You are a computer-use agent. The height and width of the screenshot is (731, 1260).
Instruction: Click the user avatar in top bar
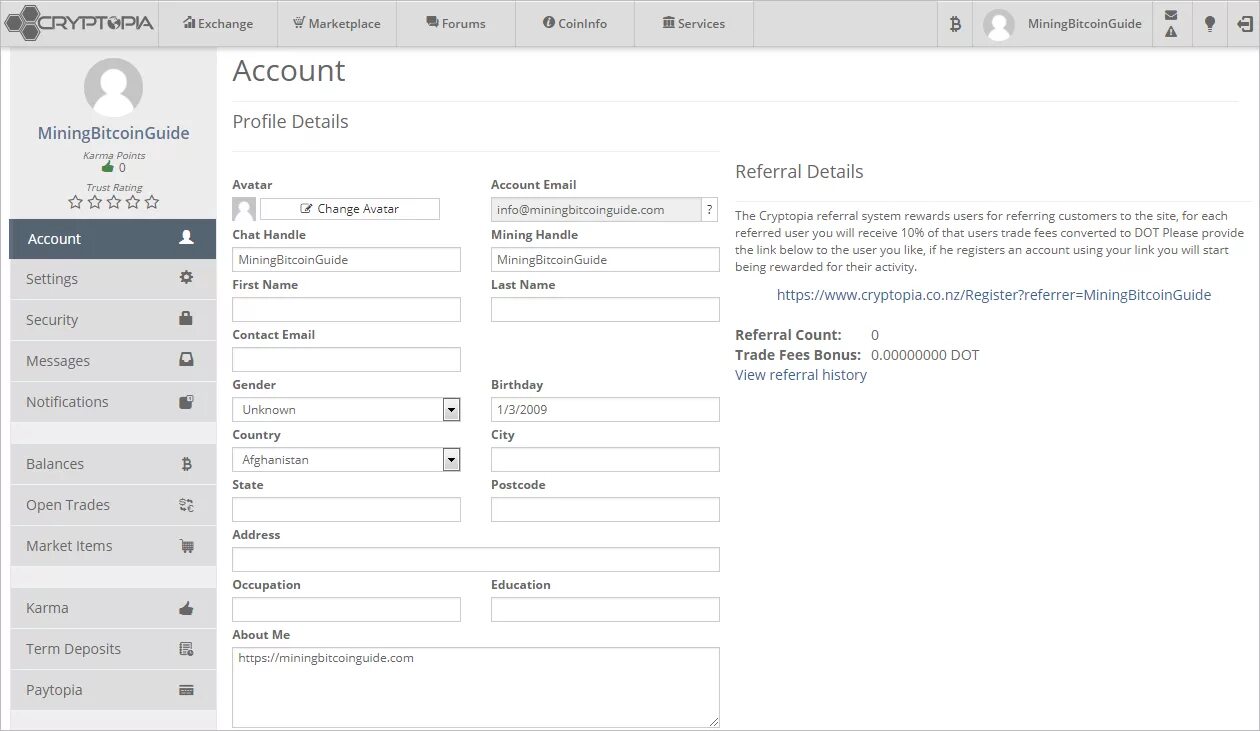pos(999,25)
